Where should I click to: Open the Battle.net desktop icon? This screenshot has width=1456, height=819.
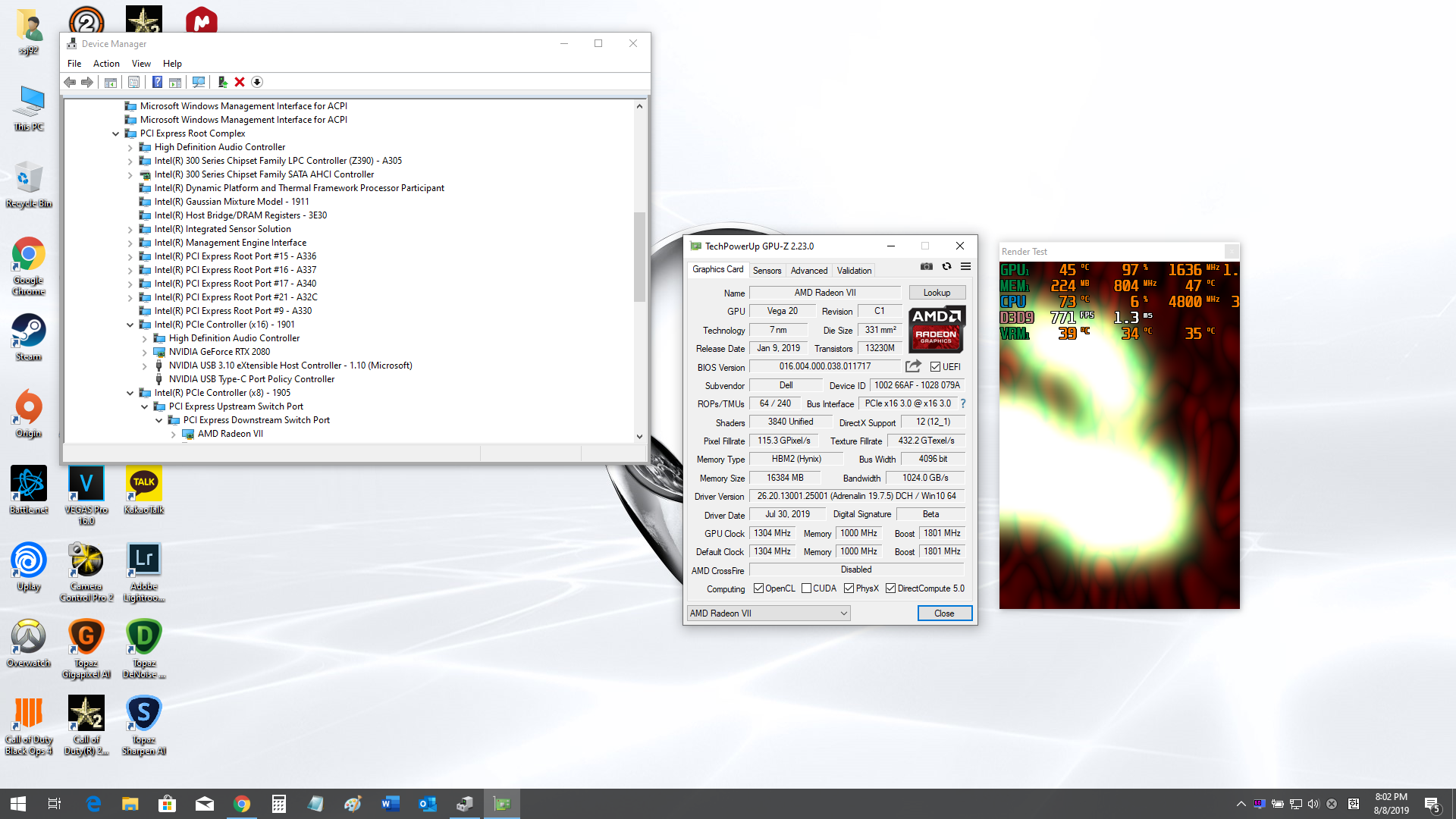(x=28, y=491)
